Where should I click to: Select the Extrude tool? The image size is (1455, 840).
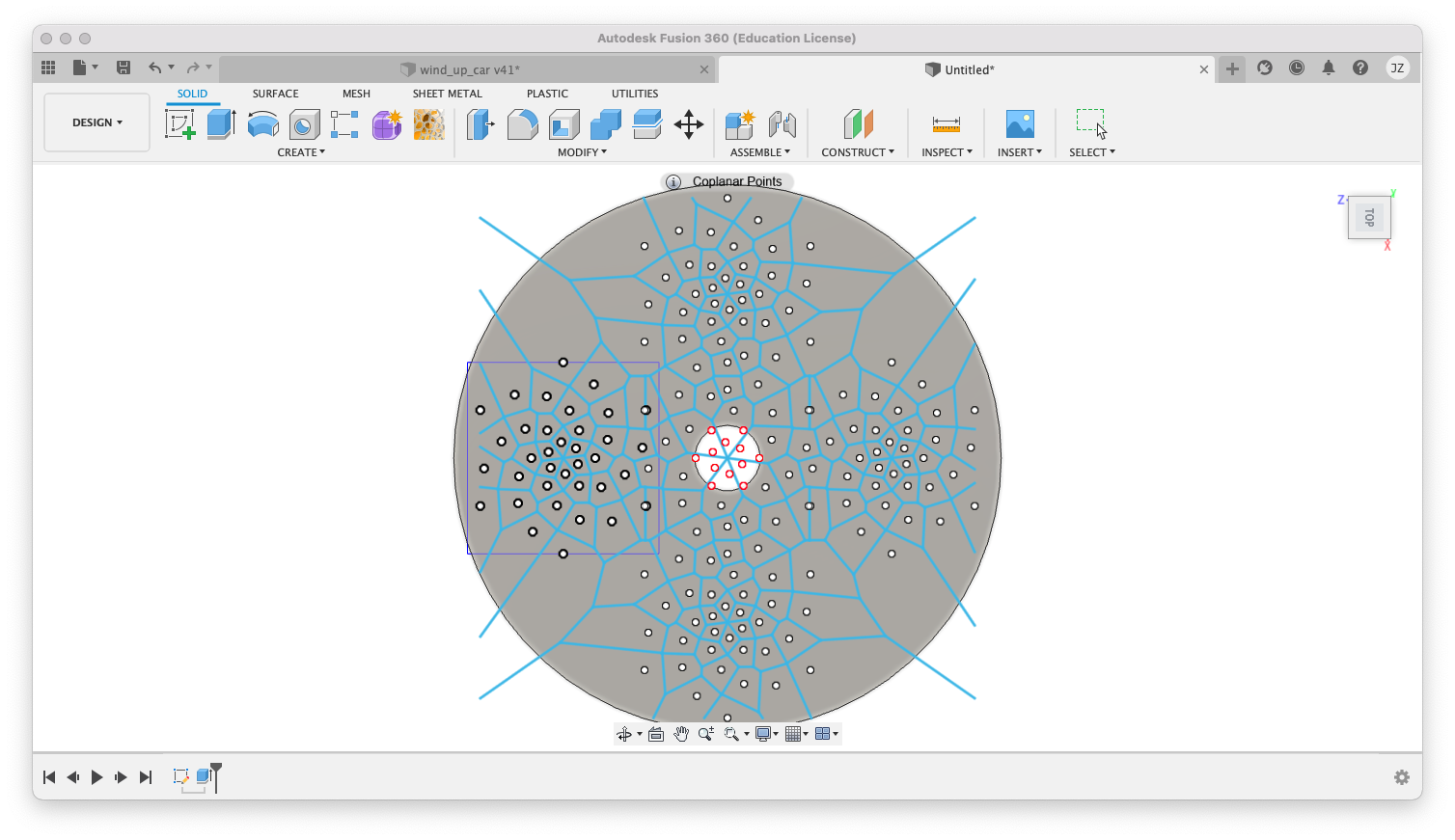click(x=221, y=124)
